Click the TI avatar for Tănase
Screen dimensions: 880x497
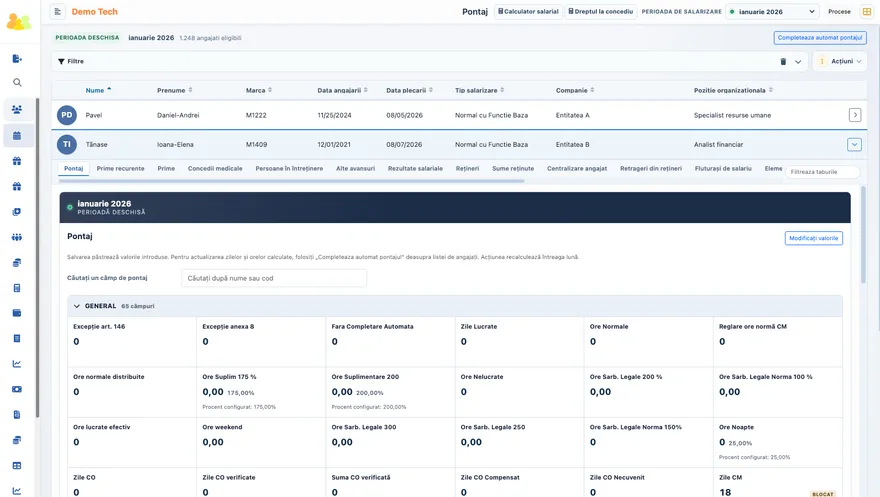point(67,144)
